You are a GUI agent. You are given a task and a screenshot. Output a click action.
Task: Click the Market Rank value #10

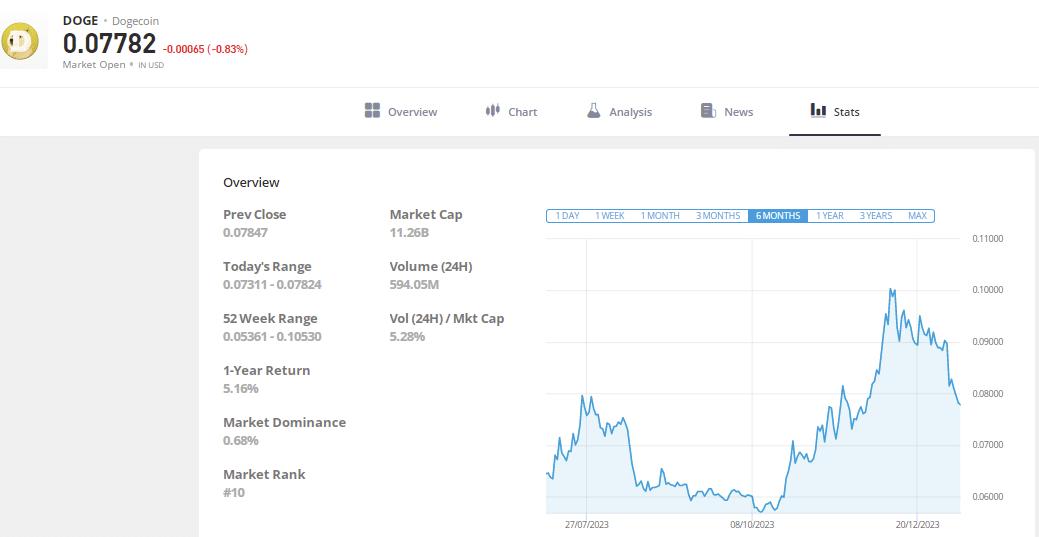coord(234,493)
